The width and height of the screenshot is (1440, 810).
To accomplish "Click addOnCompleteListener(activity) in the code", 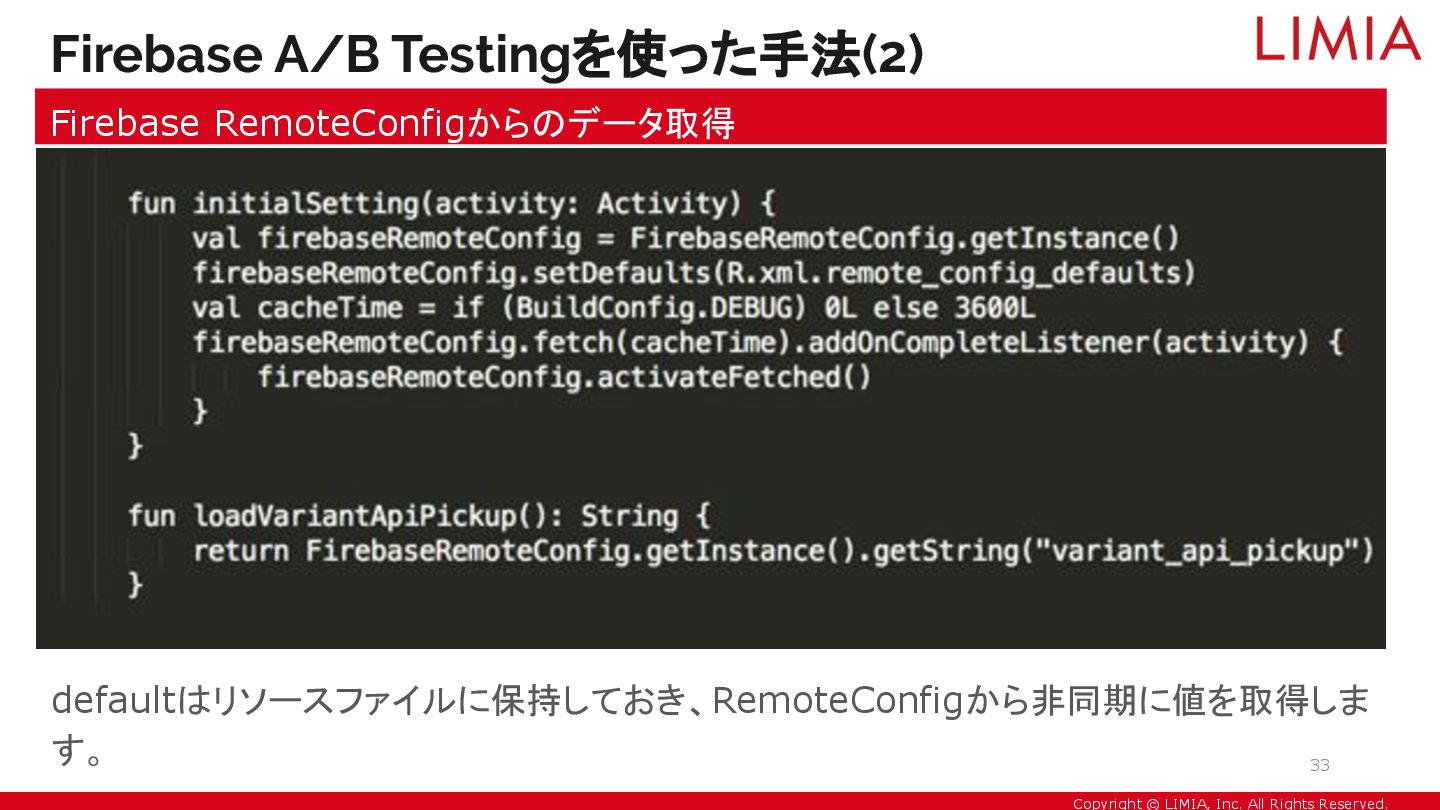I will [1058, 342].
